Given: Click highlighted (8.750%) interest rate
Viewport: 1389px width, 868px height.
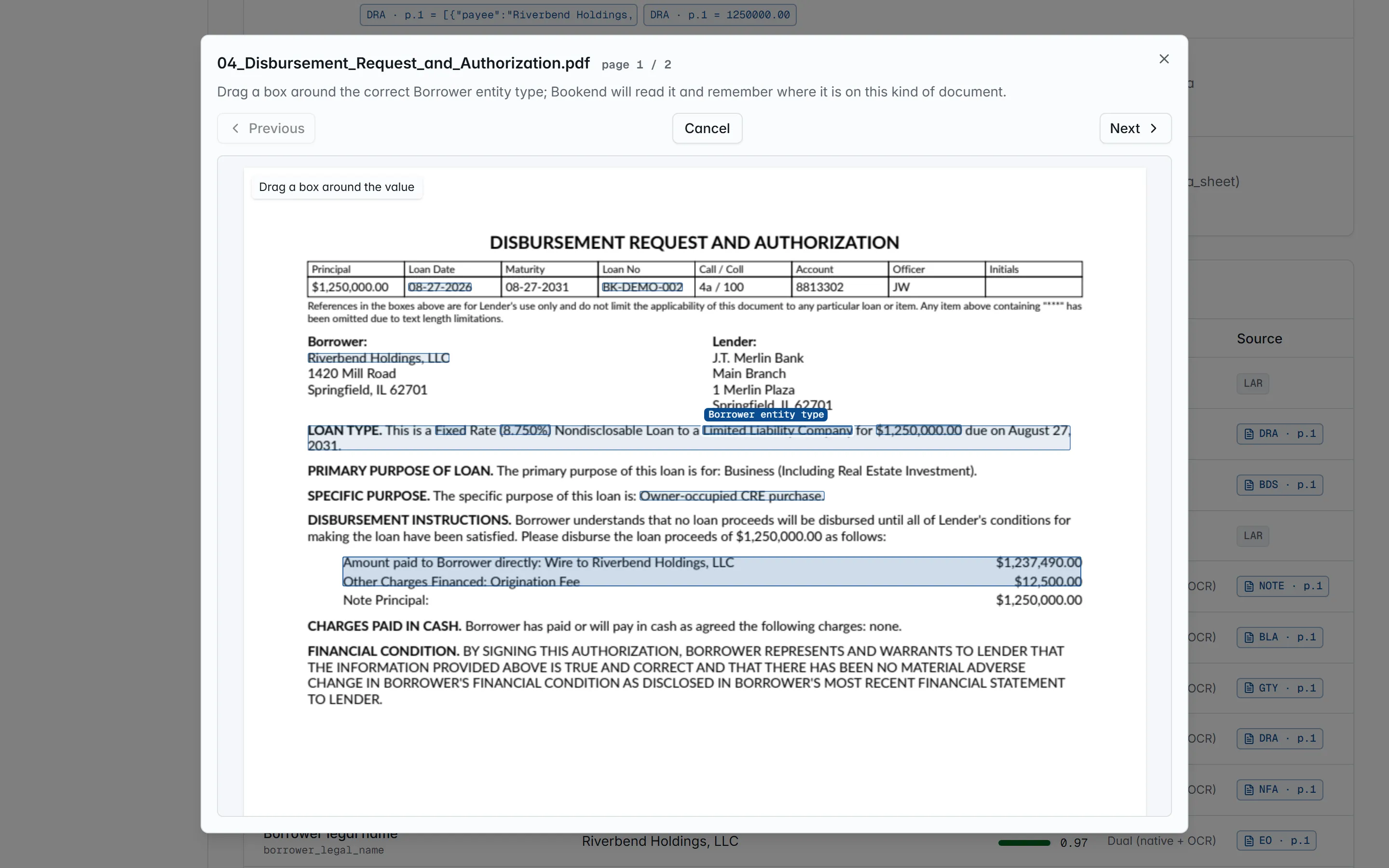Looking at the screenshot, I should 525,430.
